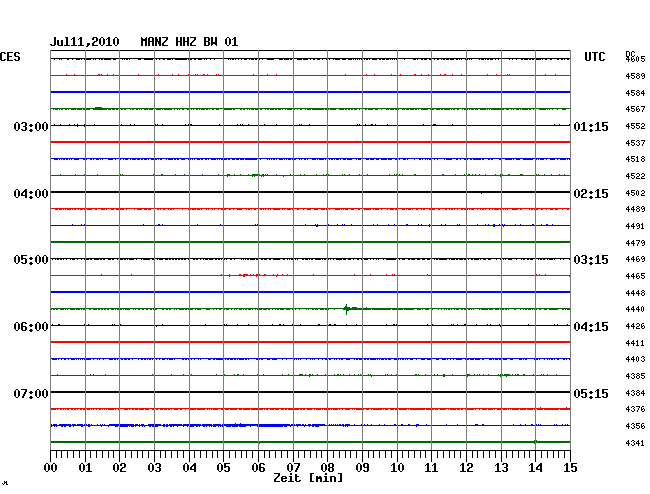
Task: Click the 05:00 CES time label
Action: tap(31, 260)
